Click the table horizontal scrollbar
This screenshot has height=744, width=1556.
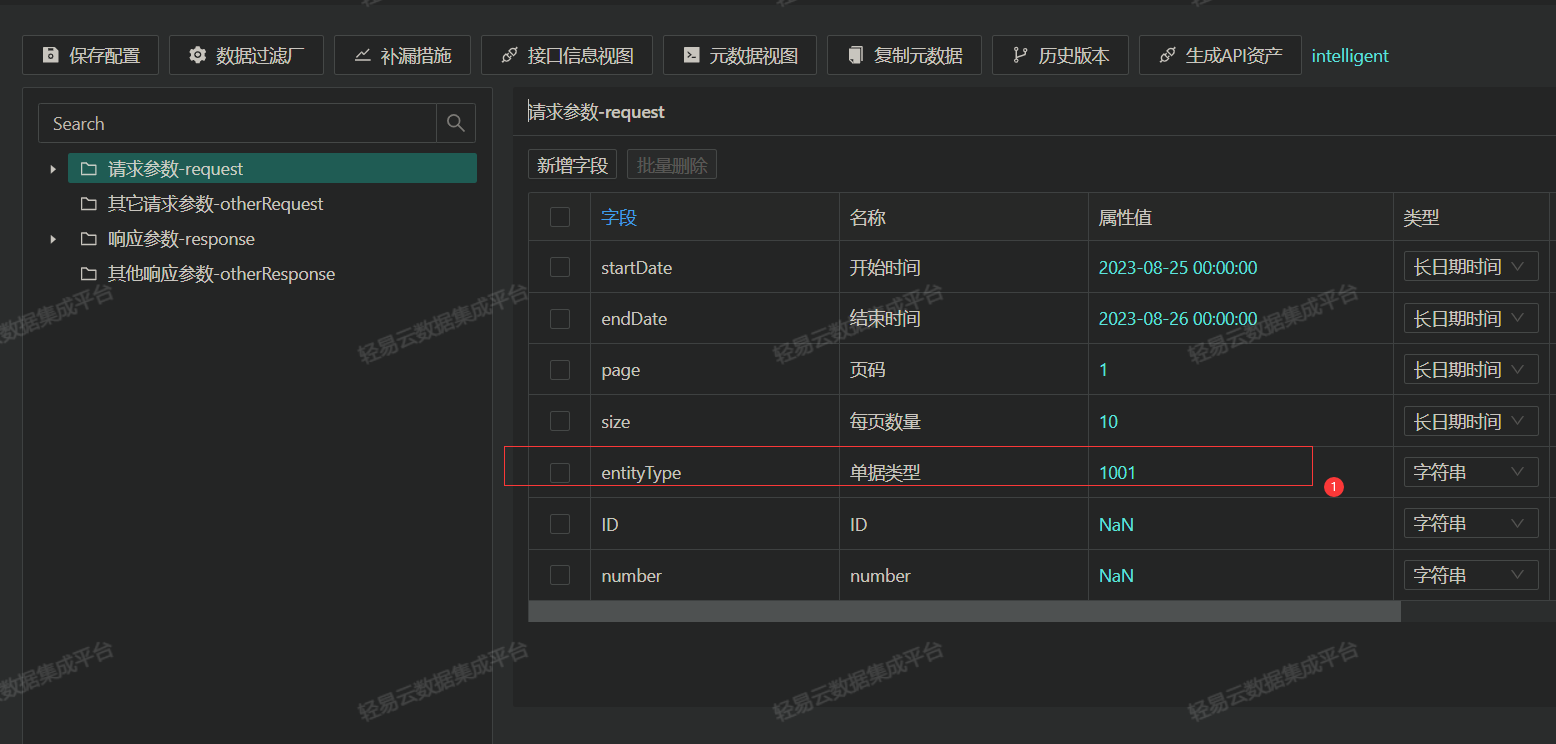click(964, 611)
